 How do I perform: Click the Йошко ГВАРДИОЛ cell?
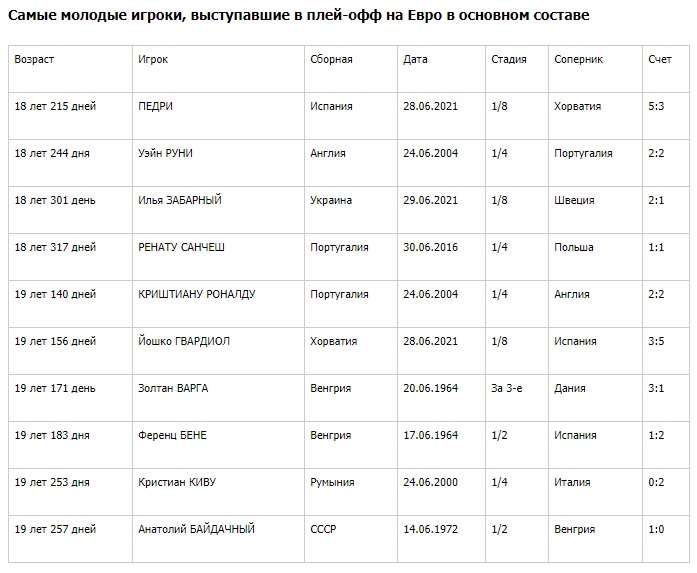[184, 342]
